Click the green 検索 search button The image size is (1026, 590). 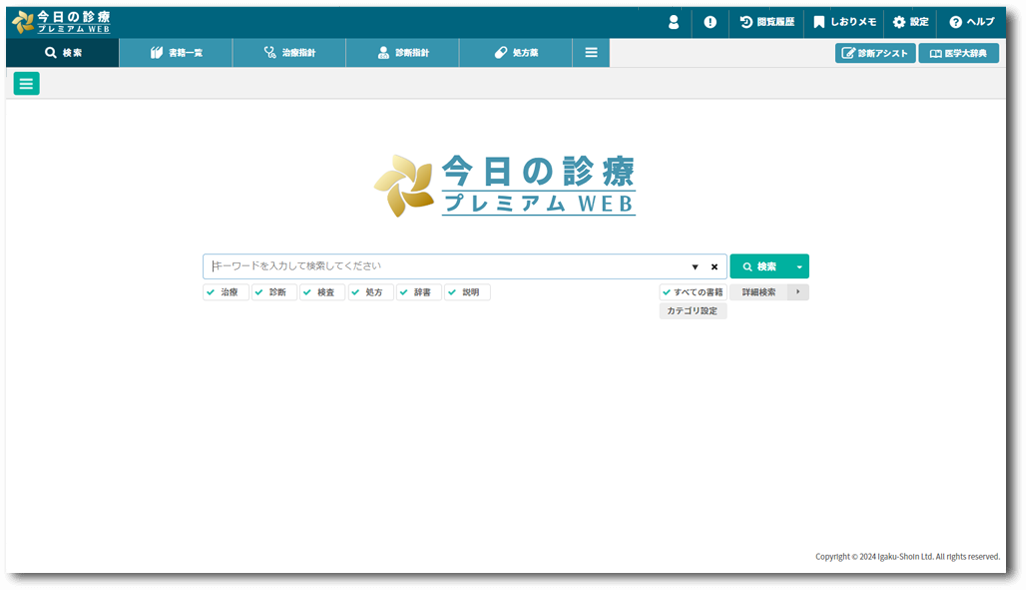tap(760, 267)
